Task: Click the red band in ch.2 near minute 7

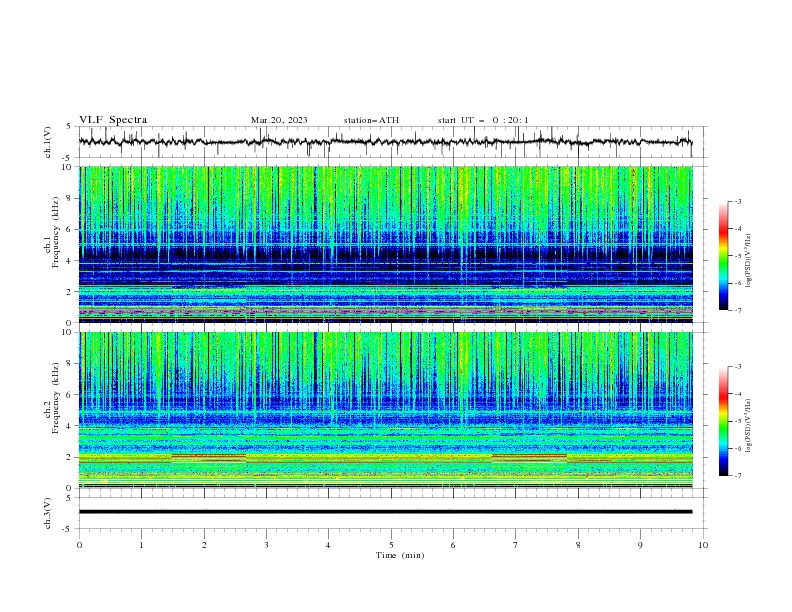Action: [x=529, y=455]
